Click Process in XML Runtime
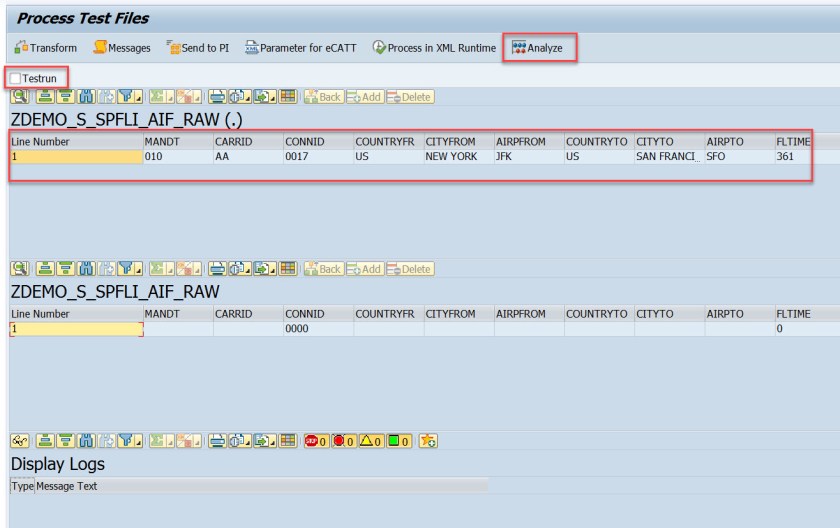The height and width of the screenshot is (528, 840). coord(434,48)
